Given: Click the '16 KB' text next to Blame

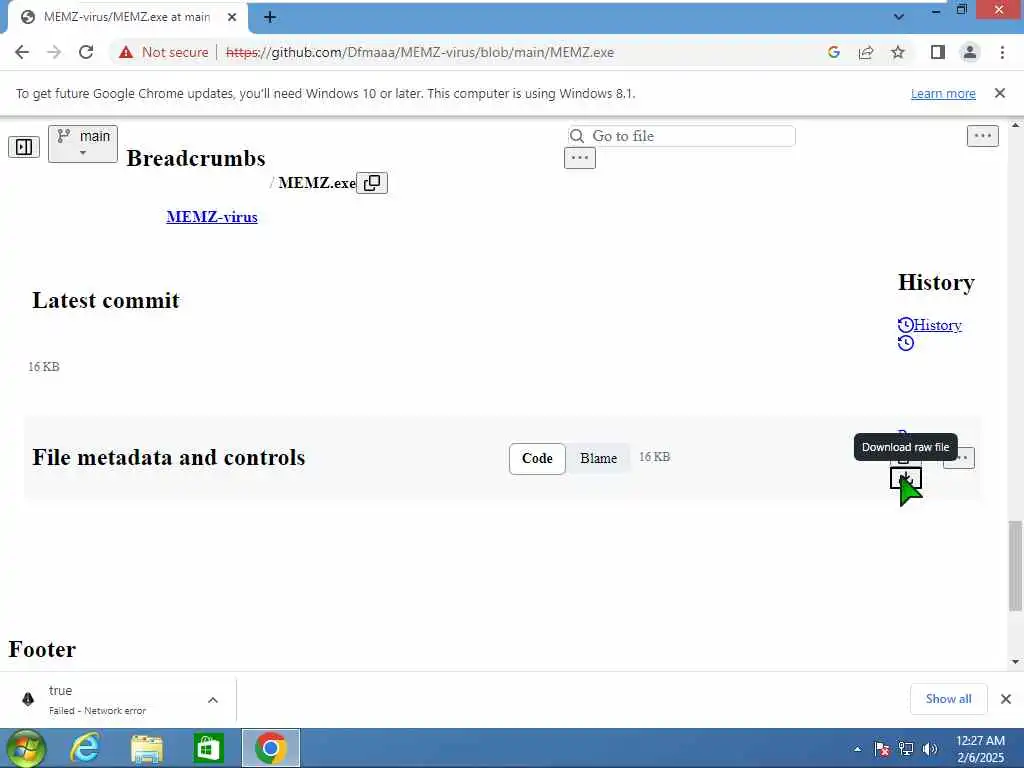Looking at the screenshot, I should [x=654, y=457].
